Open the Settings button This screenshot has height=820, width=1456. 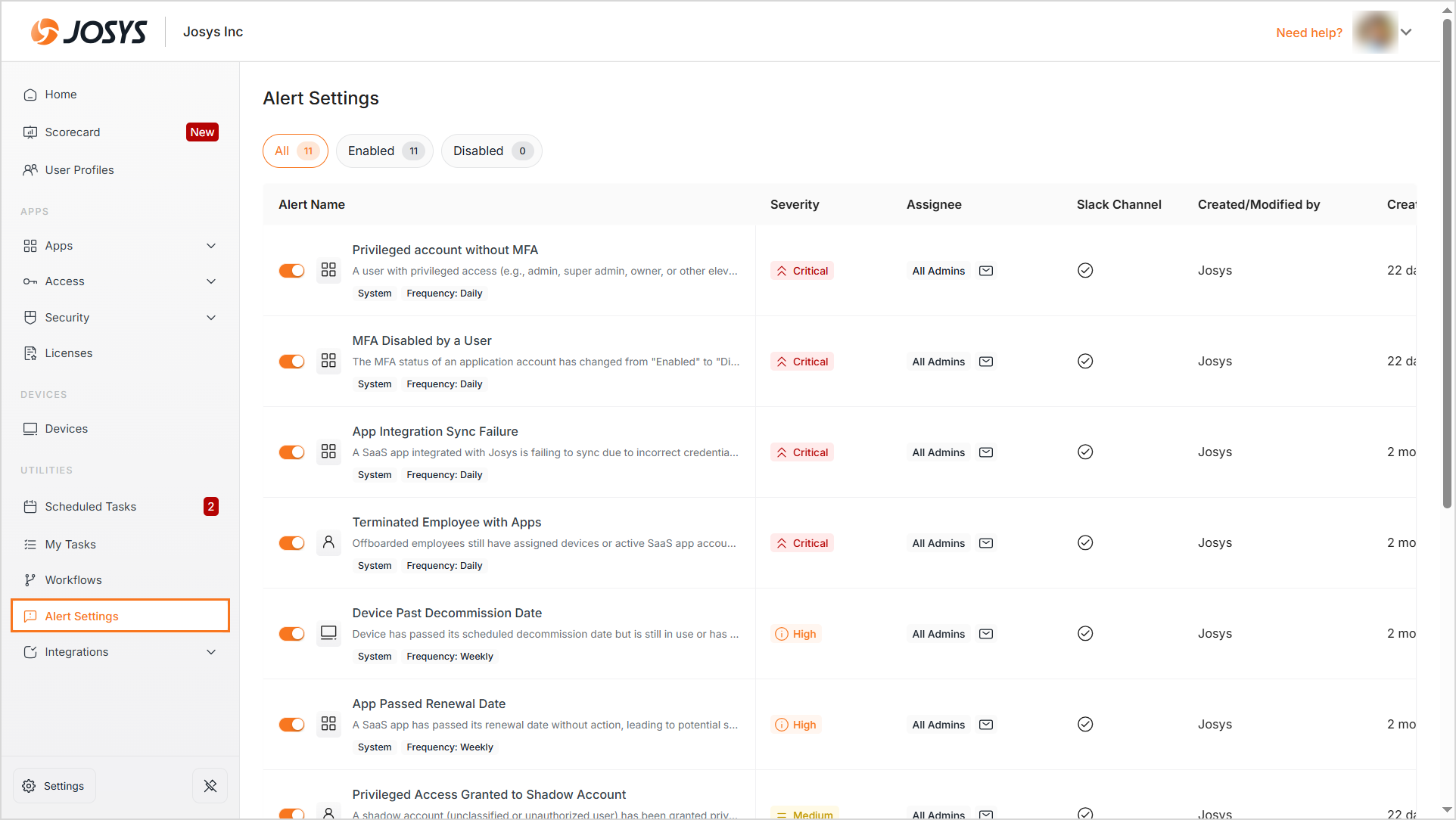pos(54,786)
